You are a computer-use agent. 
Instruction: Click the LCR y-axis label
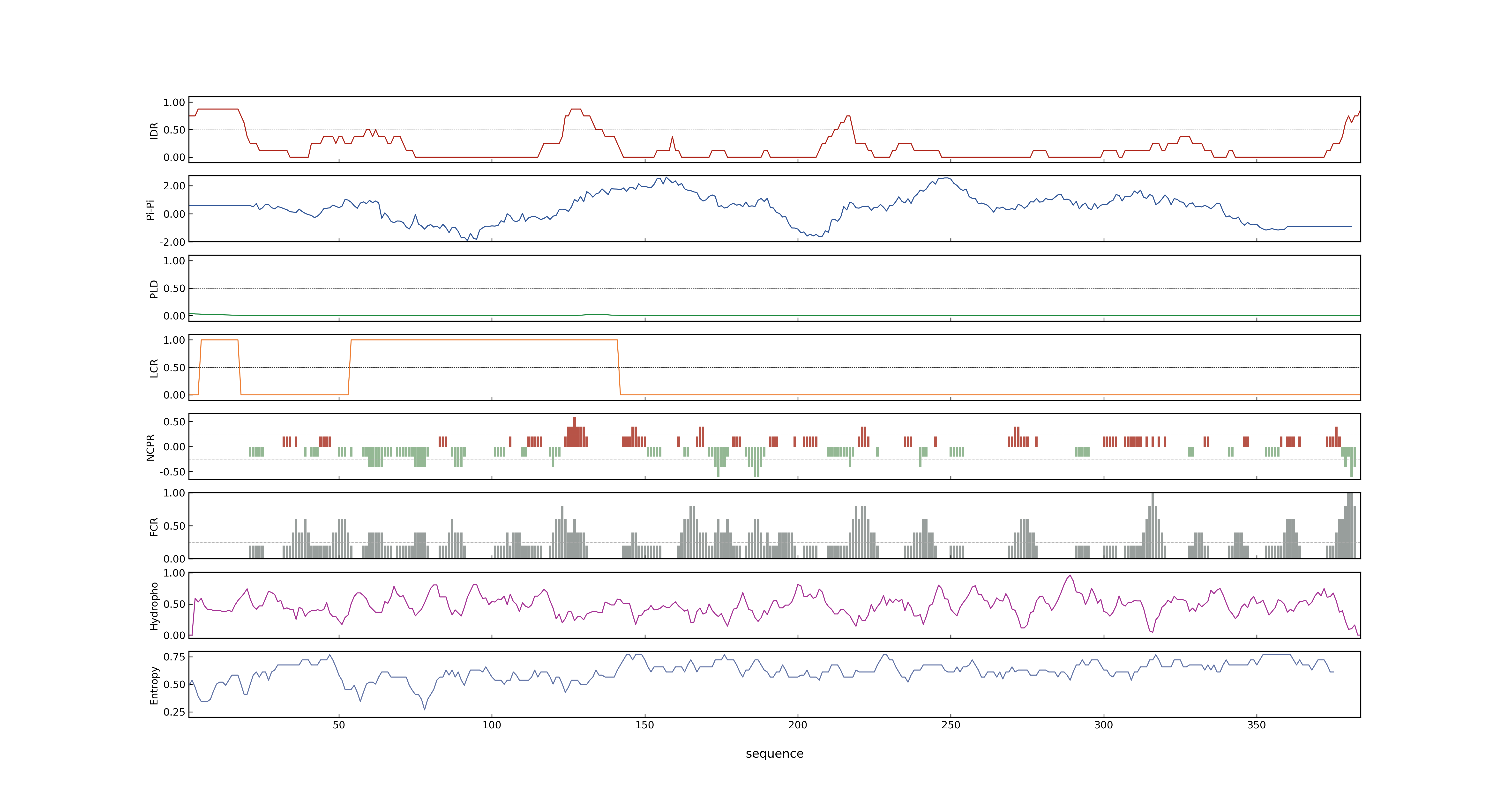pos(154,368)
